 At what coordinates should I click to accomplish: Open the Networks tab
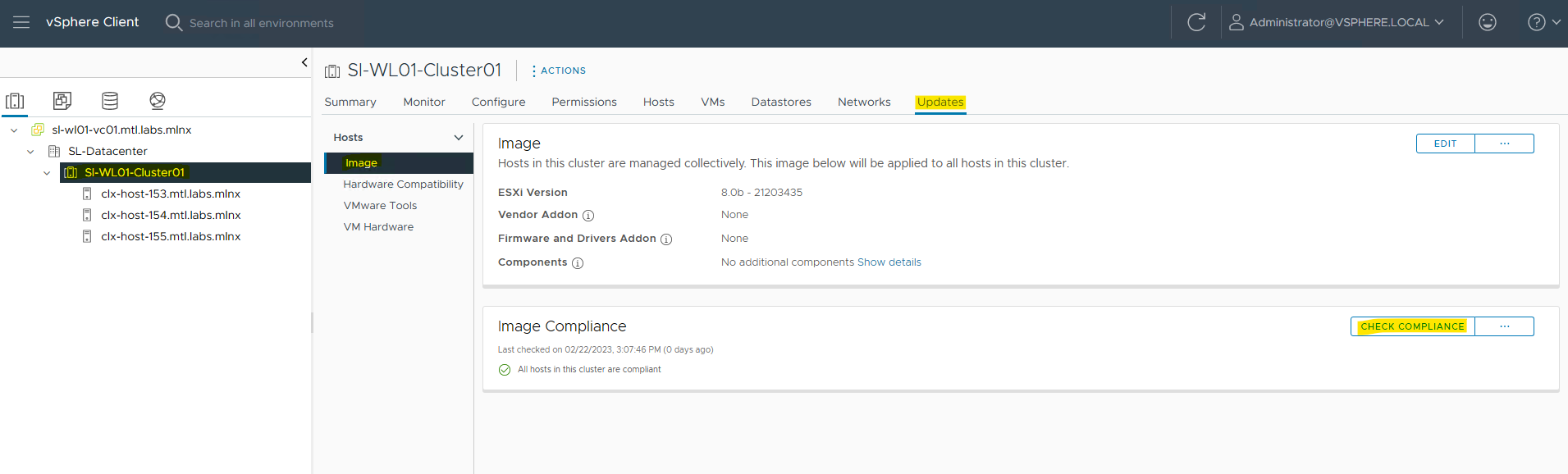(864, 102)
